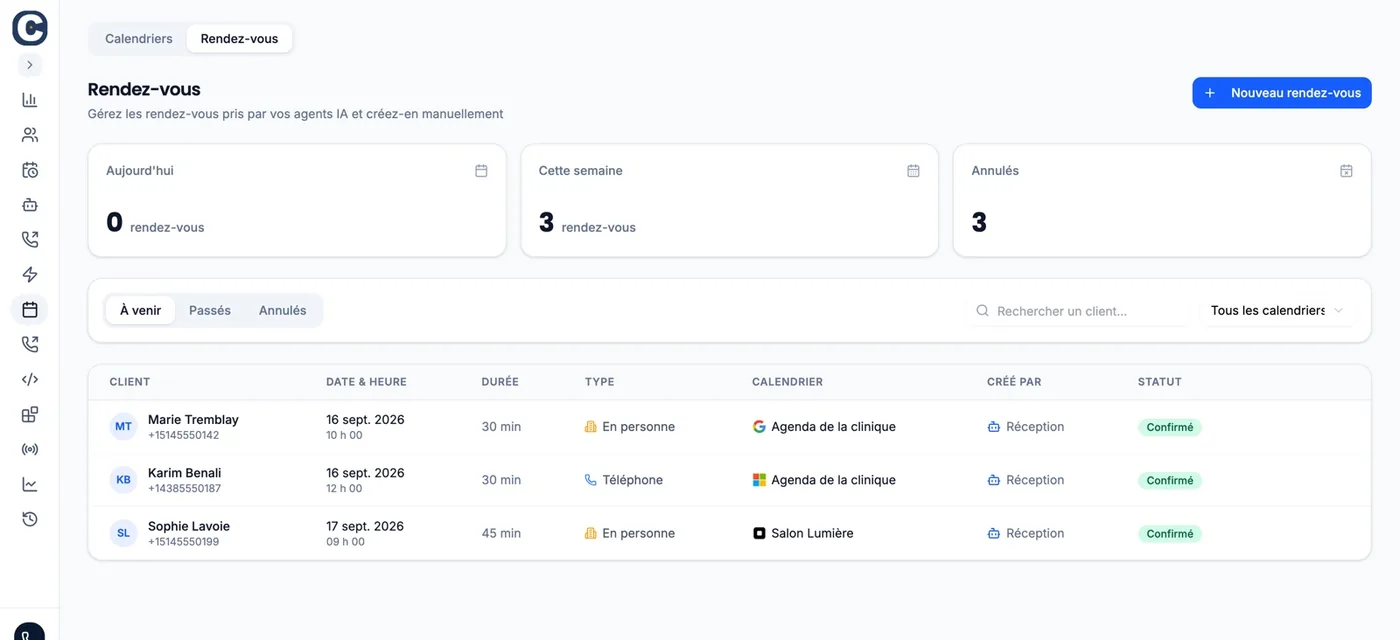This screenshot has height=640, width=1400.
Task: Click the DURÉE column header
Action: (x=500, y=382)
